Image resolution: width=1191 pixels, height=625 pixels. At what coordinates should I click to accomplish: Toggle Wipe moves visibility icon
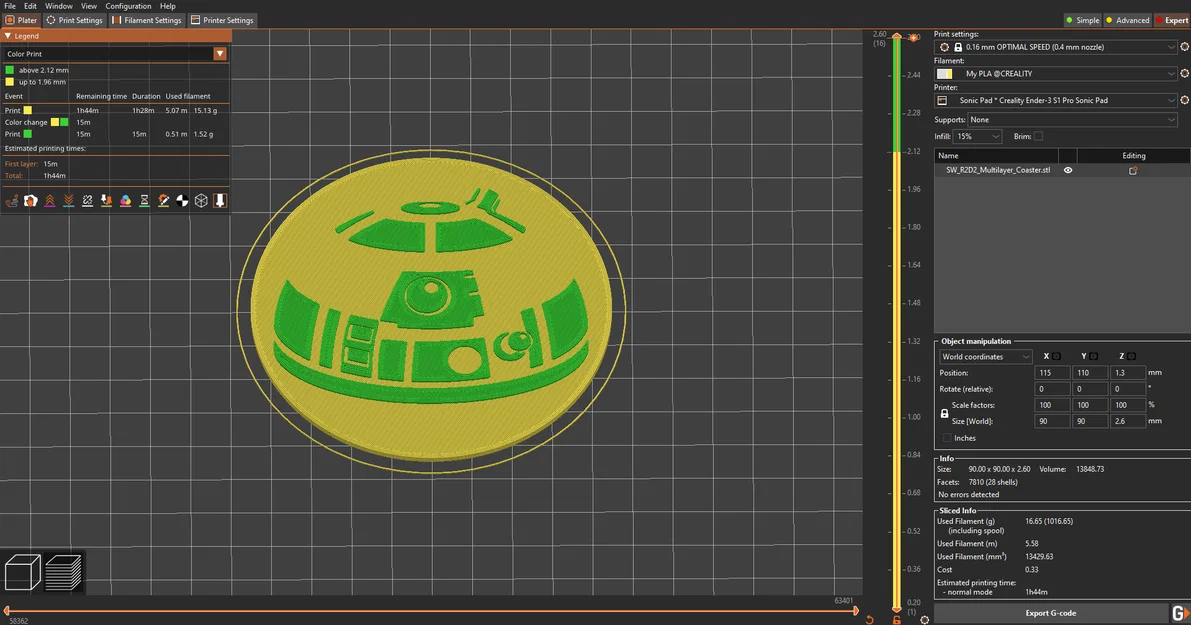click(x=30, y=200)
